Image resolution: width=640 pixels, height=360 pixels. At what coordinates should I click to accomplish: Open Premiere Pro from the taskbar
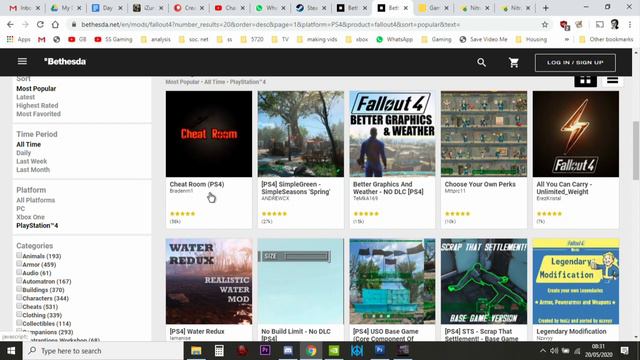(x=265, y=351)
